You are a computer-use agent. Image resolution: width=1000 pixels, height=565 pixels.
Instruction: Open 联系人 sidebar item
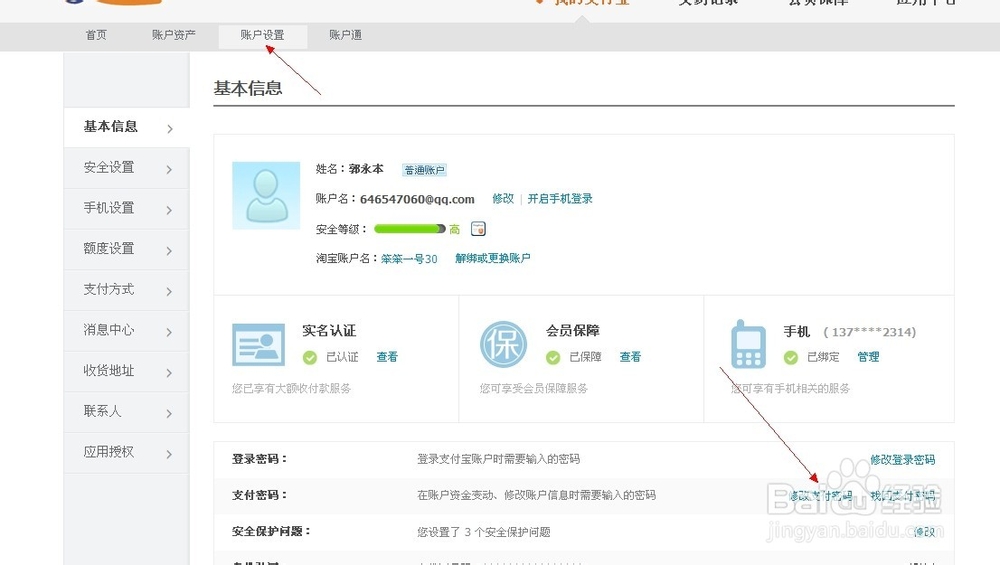click(x=126, y=412)
